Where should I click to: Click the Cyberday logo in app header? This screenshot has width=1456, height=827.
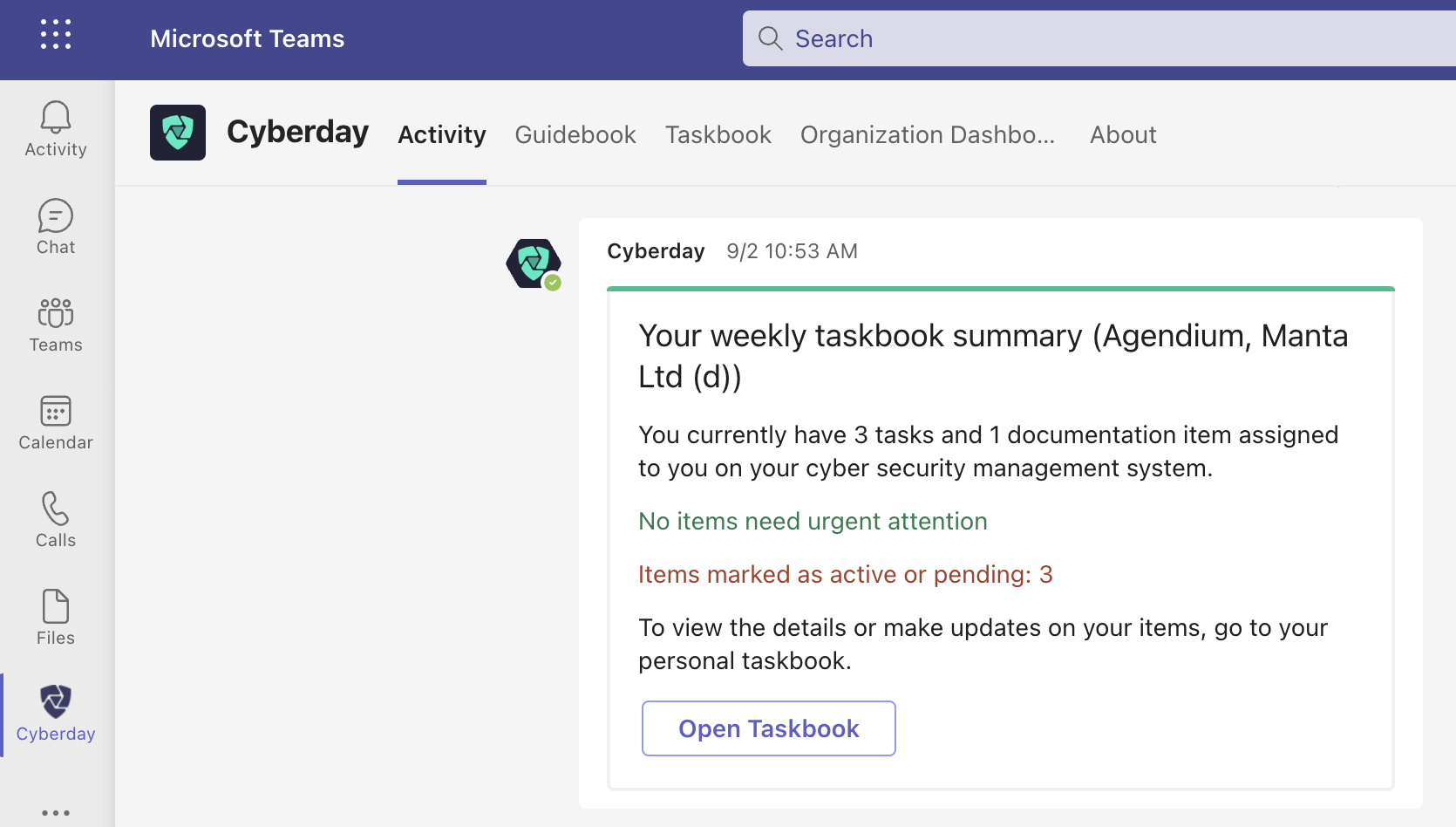(178, 133)
